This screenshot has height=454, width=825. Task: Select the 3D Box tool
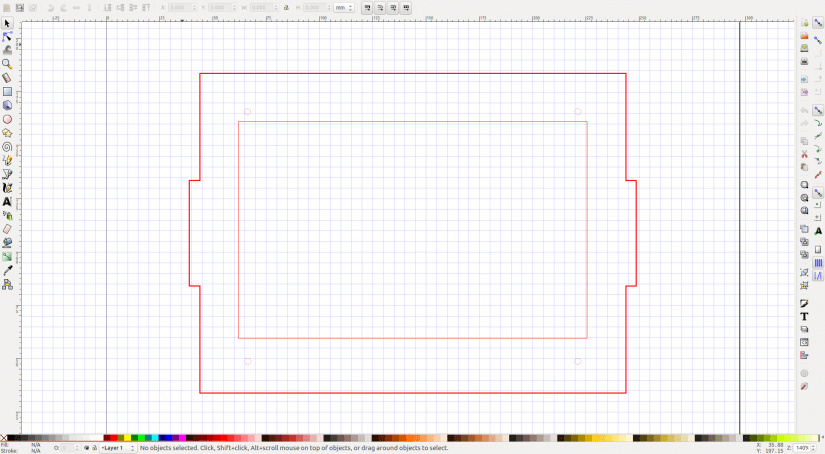click(7, 105)
